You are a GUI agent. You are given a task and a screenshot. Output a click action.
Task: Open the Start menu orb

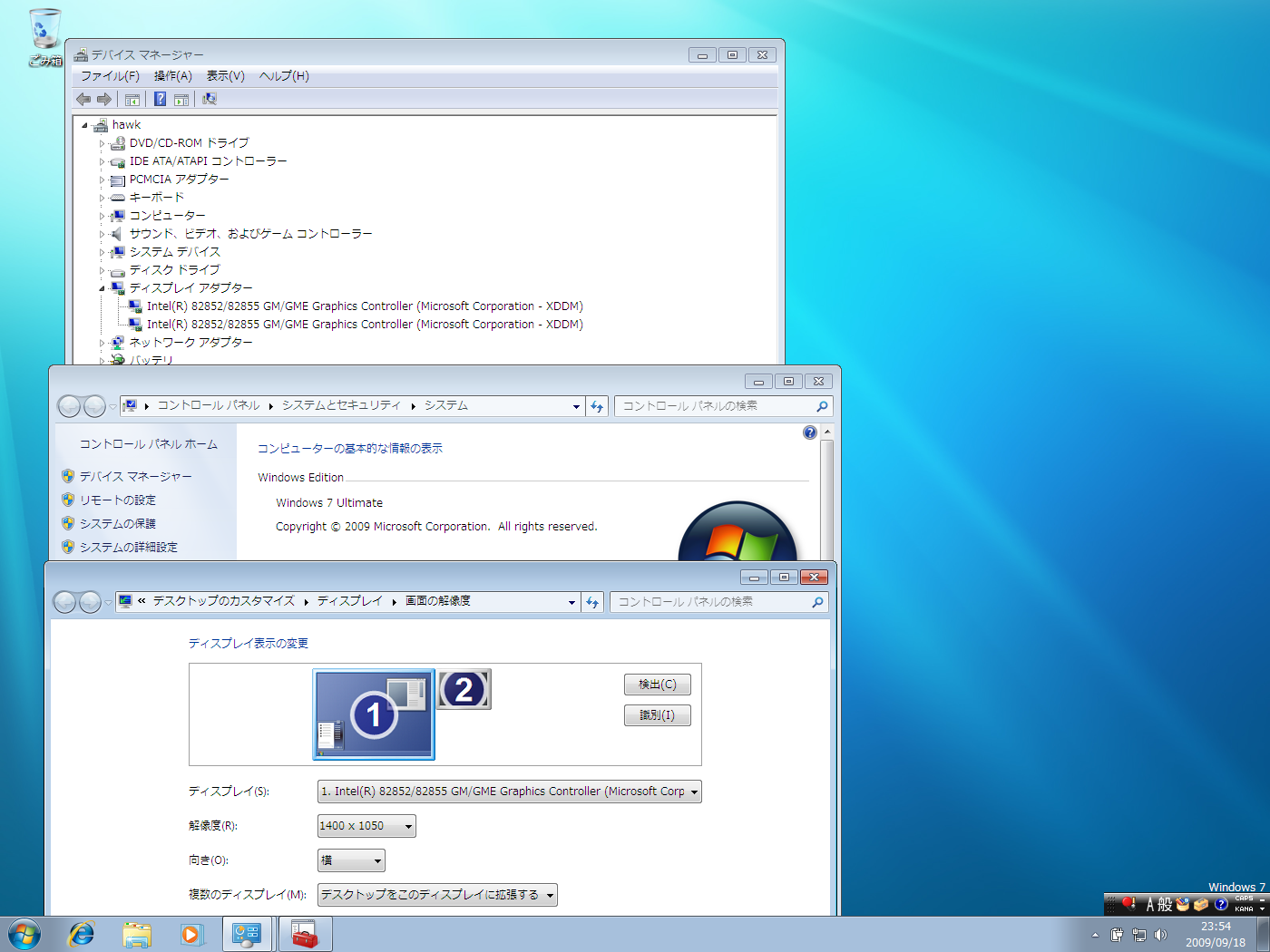coord(24,934)
